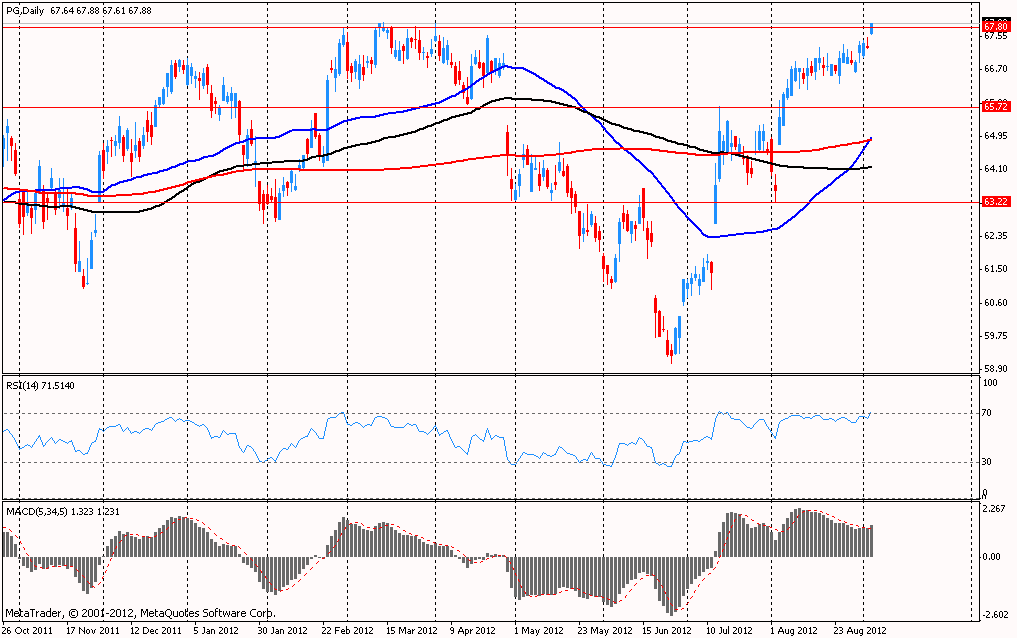Screen dimensions: 1017x638
Task: Click the 15 Jun 2012 date label
Action: [666, 631]
